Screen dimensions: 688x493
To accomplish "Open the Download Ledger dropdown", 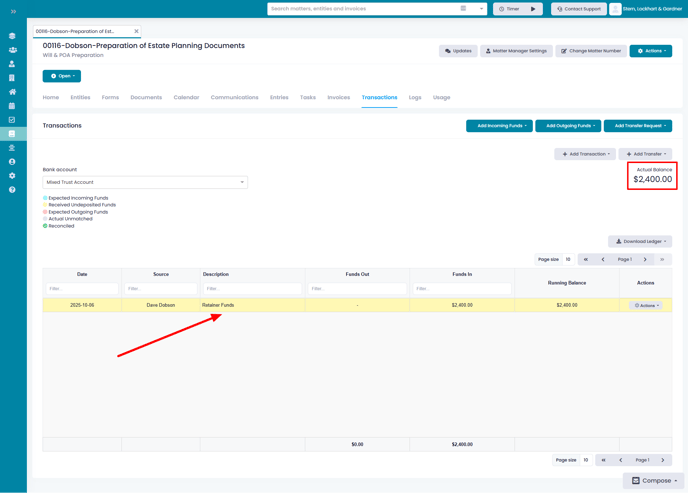I will pyautogui.click(x=640, y=241).
